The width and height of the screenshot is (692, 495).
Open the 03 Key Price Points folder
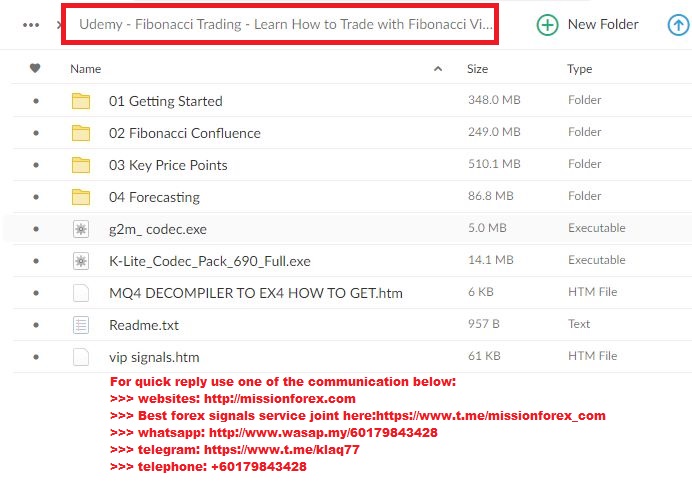168,165
